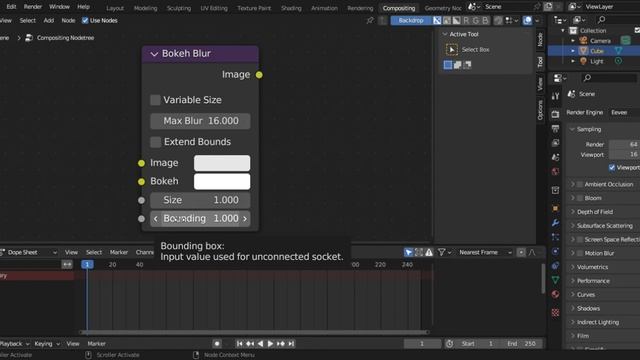The image size is (640, 360).
Task: Expand the Depth of Field panel
Action: point(572,212)
